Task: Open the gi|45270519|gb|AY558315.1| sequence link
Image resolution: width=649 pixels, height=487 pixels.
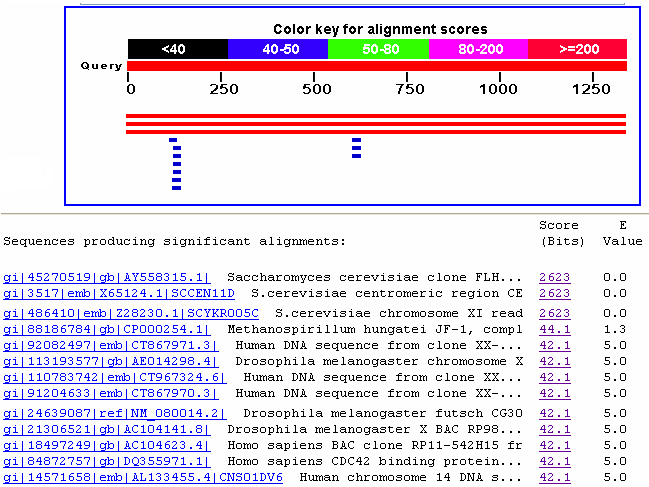Action: [x=107, y=277]
